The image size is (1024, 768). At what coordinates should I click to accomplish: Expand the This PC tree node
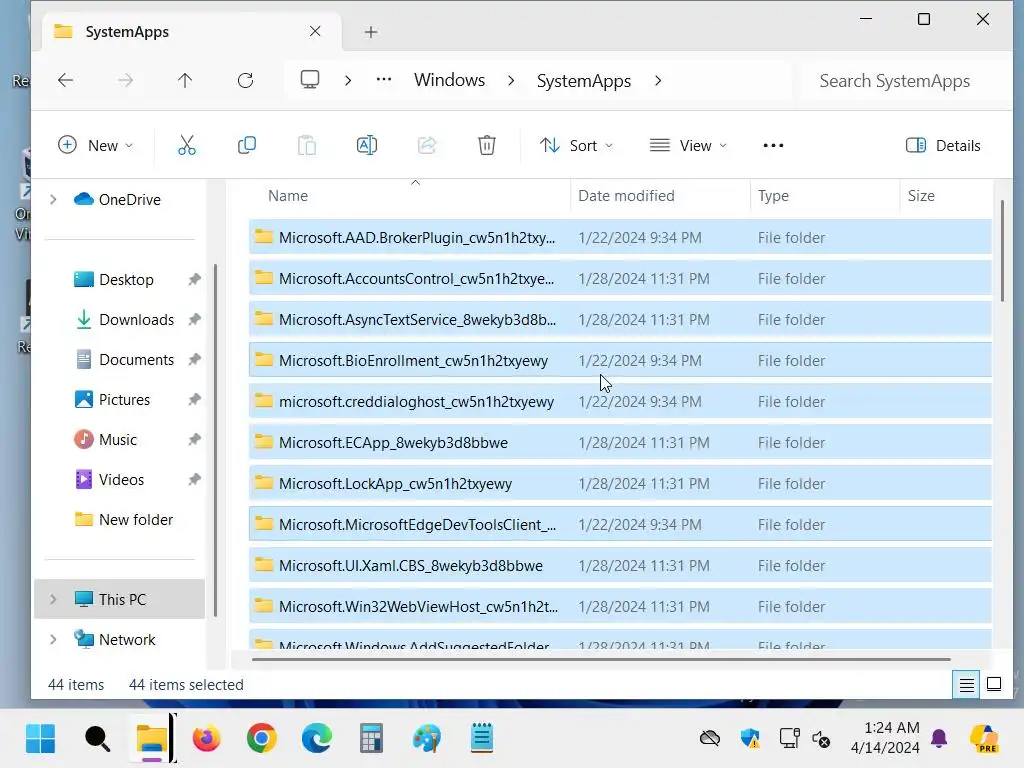(53, 599)
